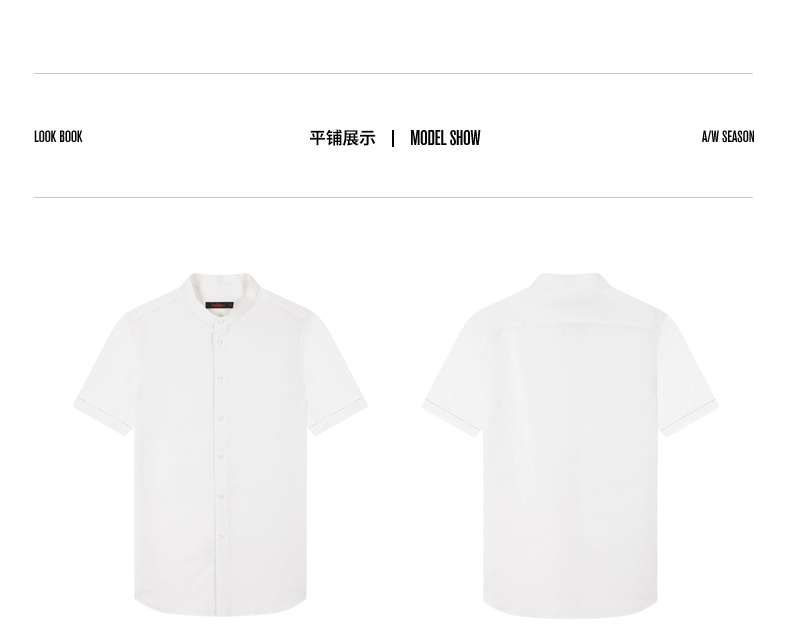
Task: Click the front view shirt image
Action: tap(220, 444)
